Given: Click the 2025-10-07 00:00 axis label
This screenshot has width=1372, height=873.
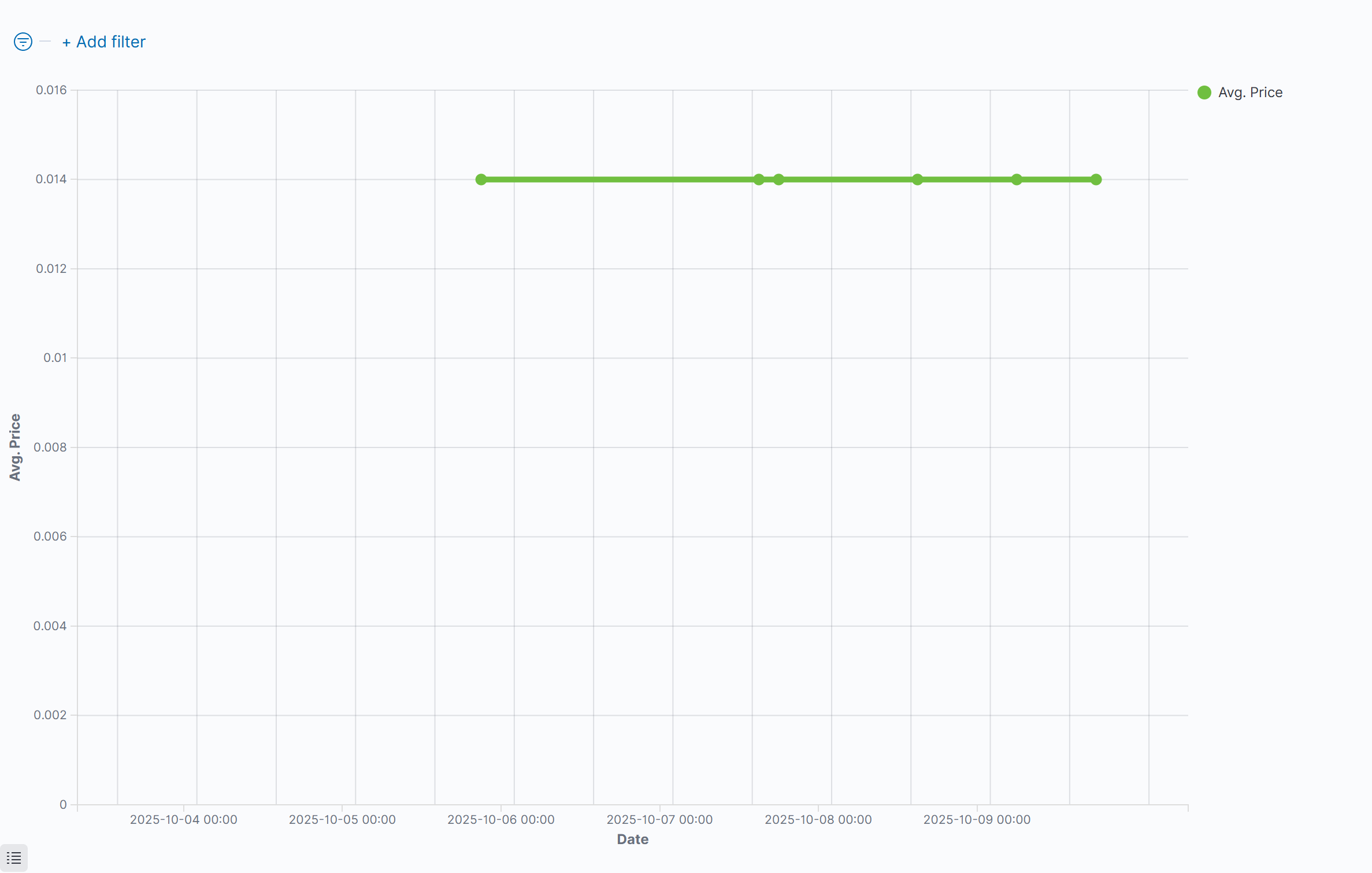Looking at the screenshot, I should click(659, 820).
